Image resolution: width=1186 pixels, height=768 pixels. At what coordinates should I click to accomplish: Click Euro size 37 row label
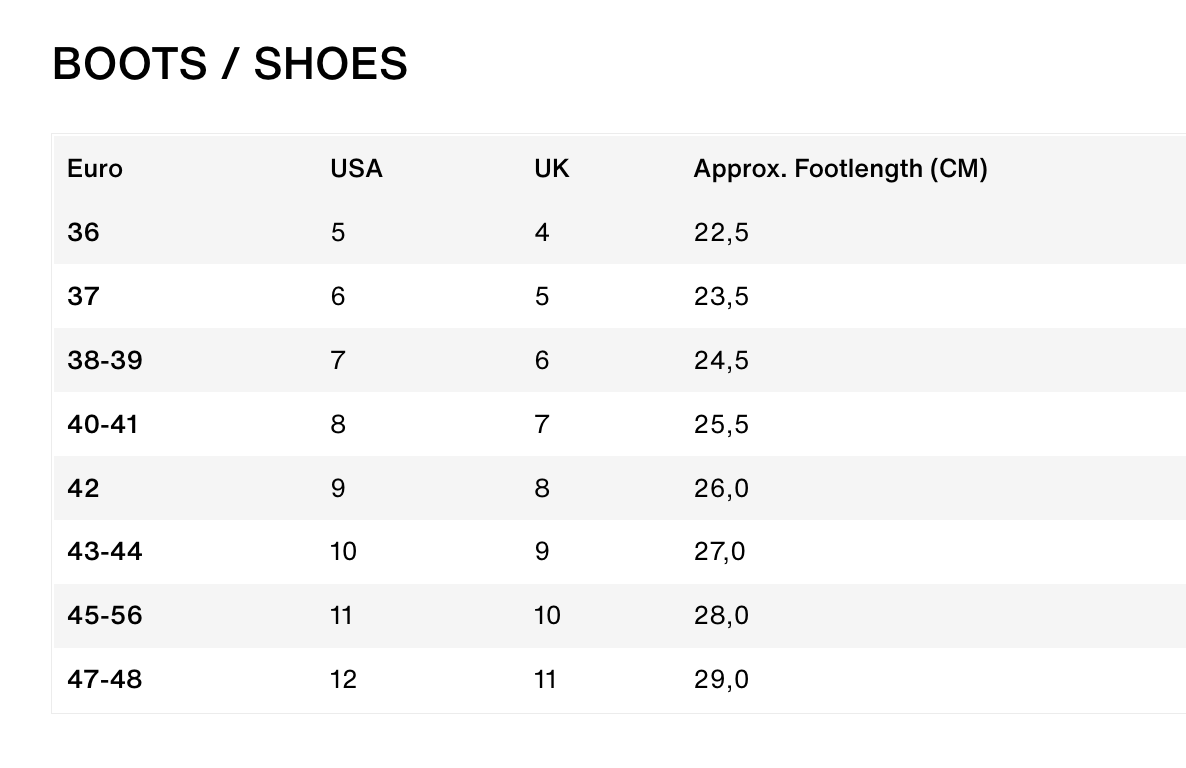coord(84,297)
